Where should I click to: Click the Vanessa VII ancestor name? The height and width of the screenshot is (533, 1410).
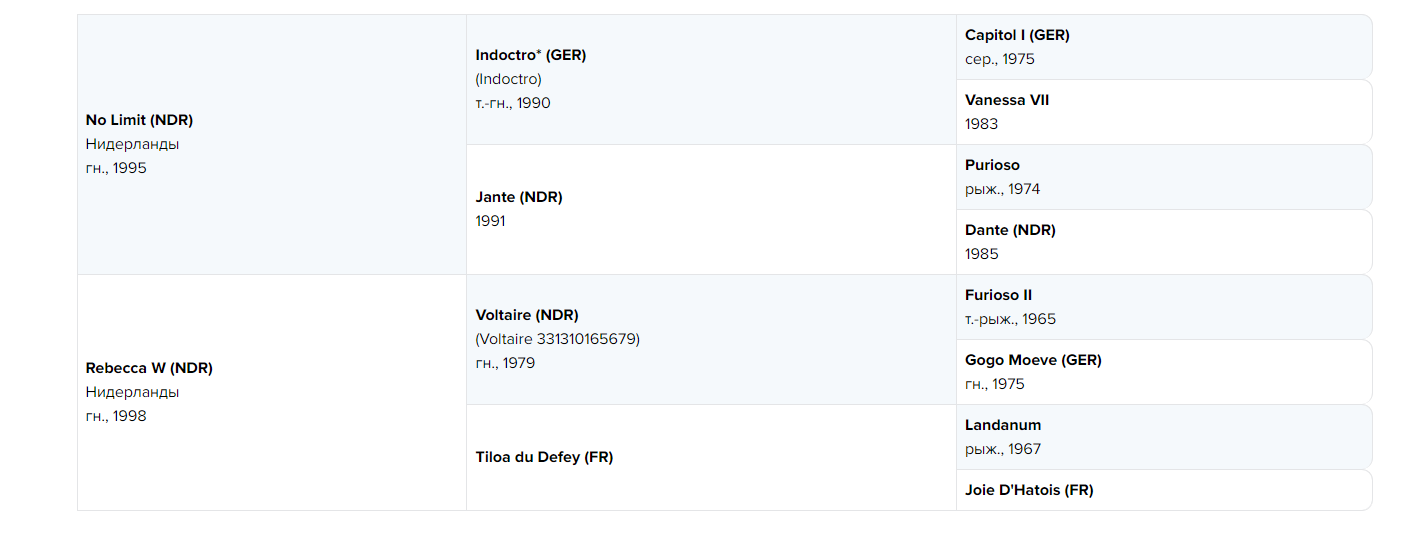(1007, 100)
